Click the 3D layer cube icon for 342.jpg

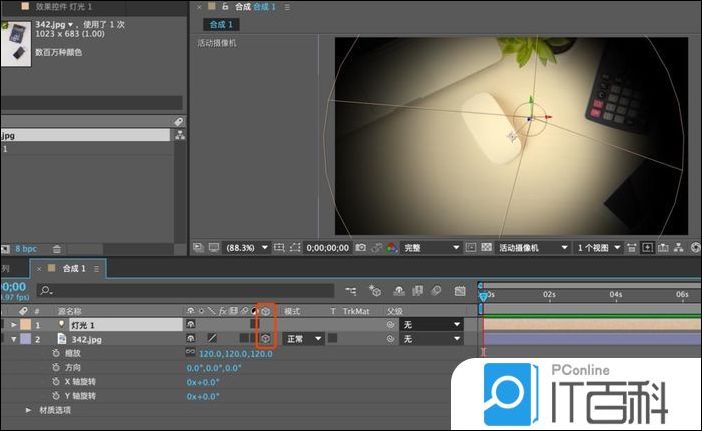point(266,339)
